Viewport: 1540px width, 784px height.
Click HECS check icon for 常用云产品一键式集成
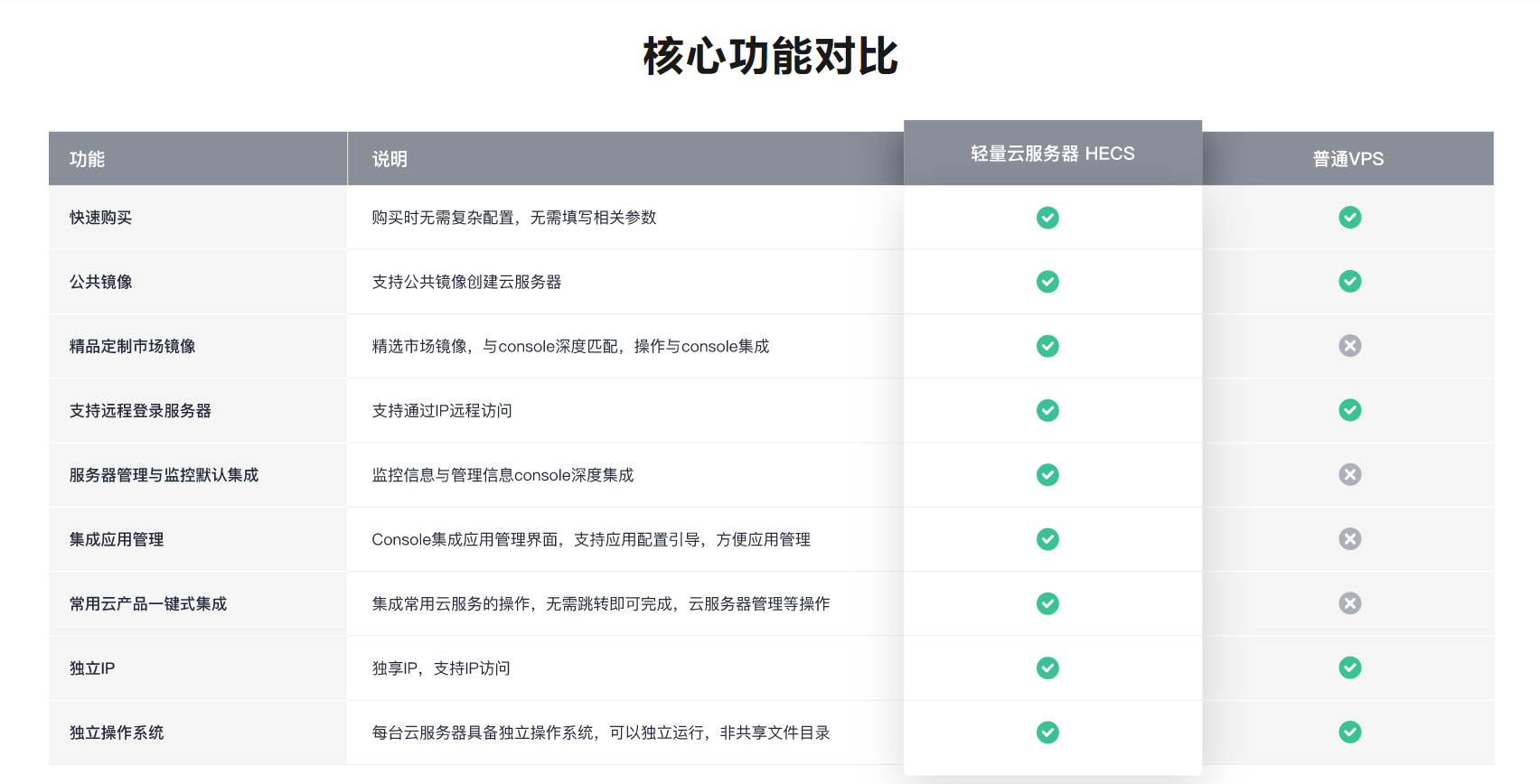1047,603
